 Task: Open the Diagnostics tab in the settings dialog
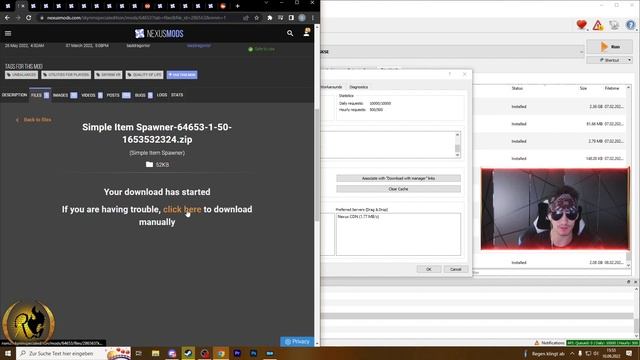[x=358, y=87]
